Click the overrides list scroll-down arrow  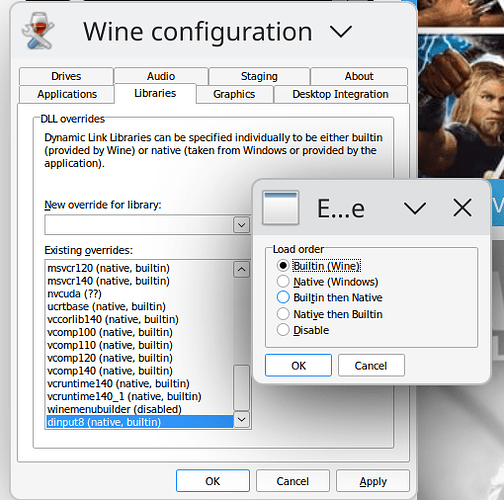[242, 419]
